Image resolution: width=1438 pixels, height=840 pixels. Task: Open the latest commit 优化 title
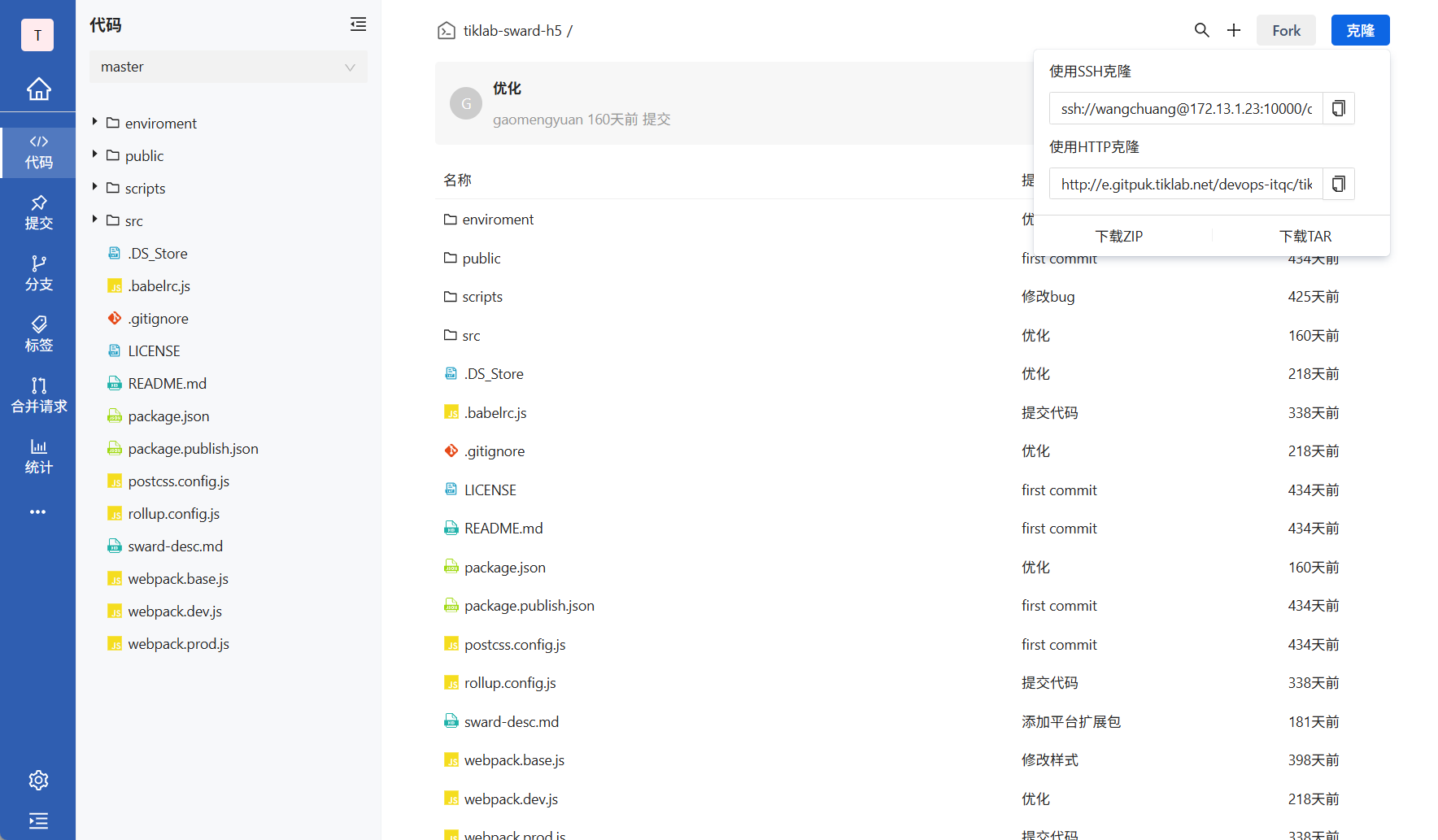pos(507,88)
